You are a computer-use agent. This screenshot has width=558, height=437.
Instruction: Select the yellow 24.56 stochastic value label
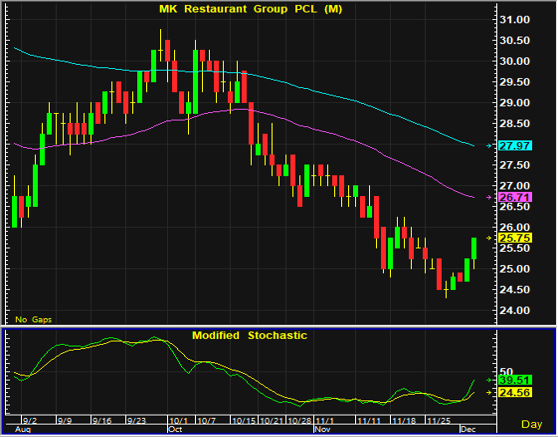[x=515, y=393]
